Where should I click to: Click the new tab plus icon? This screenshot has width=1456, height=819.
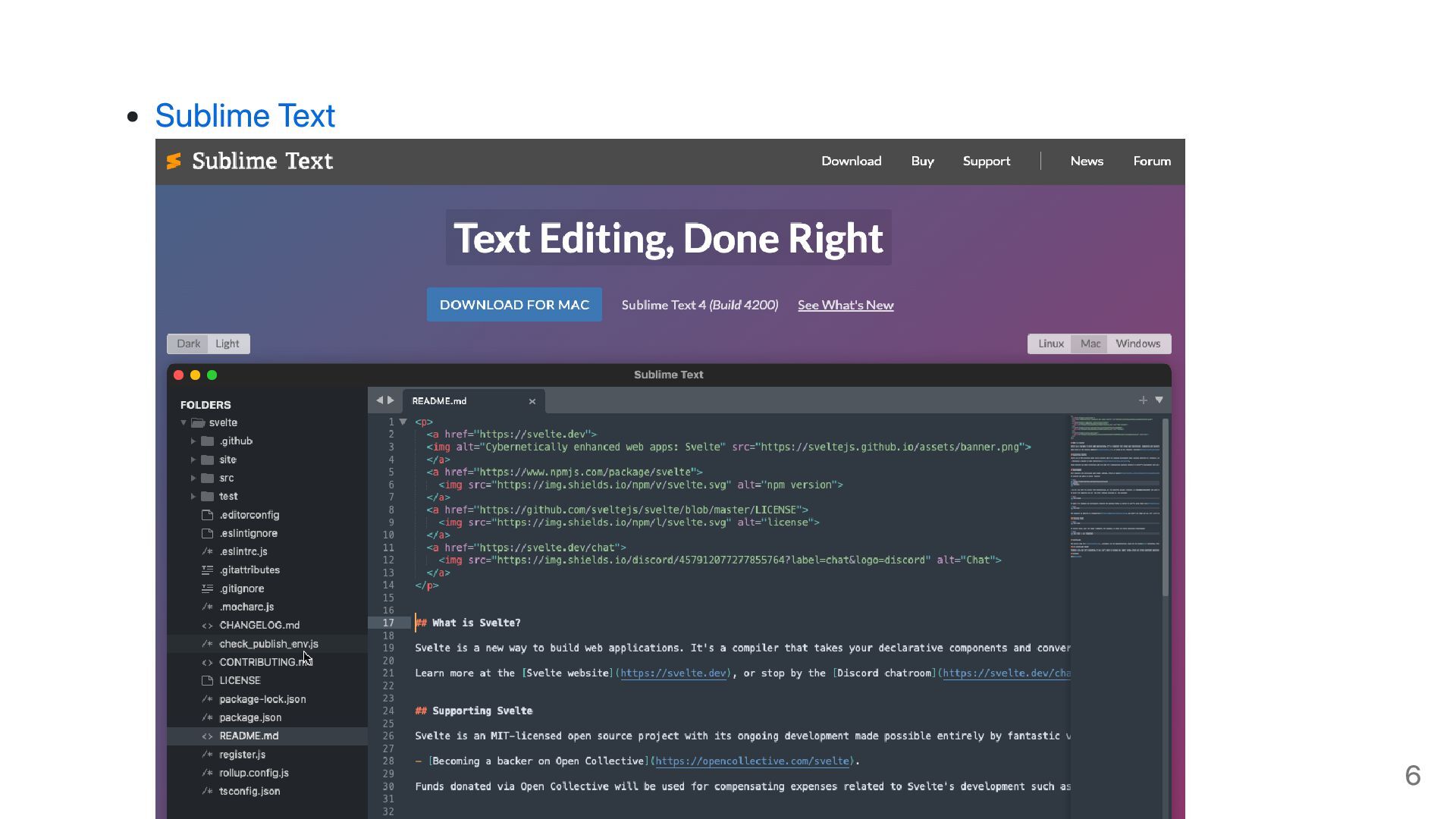tap(1143, 400)
